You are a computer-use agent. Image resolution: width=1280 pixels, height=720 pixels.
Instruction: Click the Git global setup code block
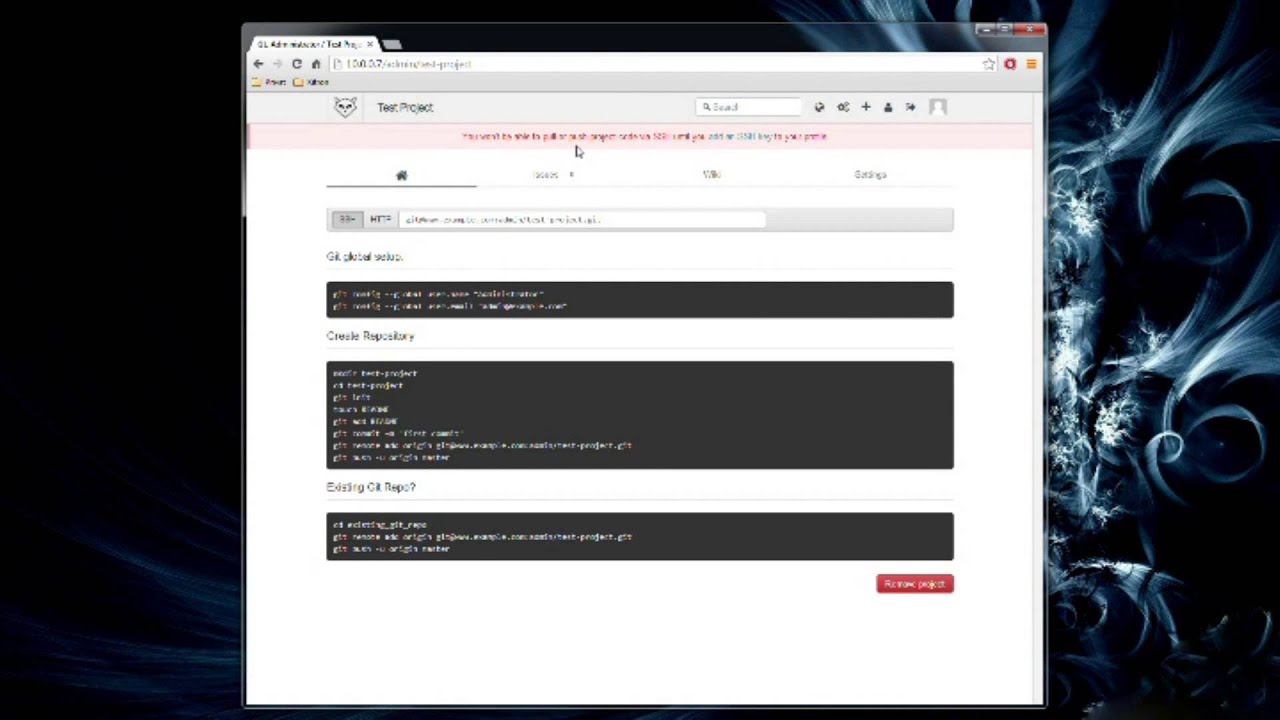(x=640, y=300)
